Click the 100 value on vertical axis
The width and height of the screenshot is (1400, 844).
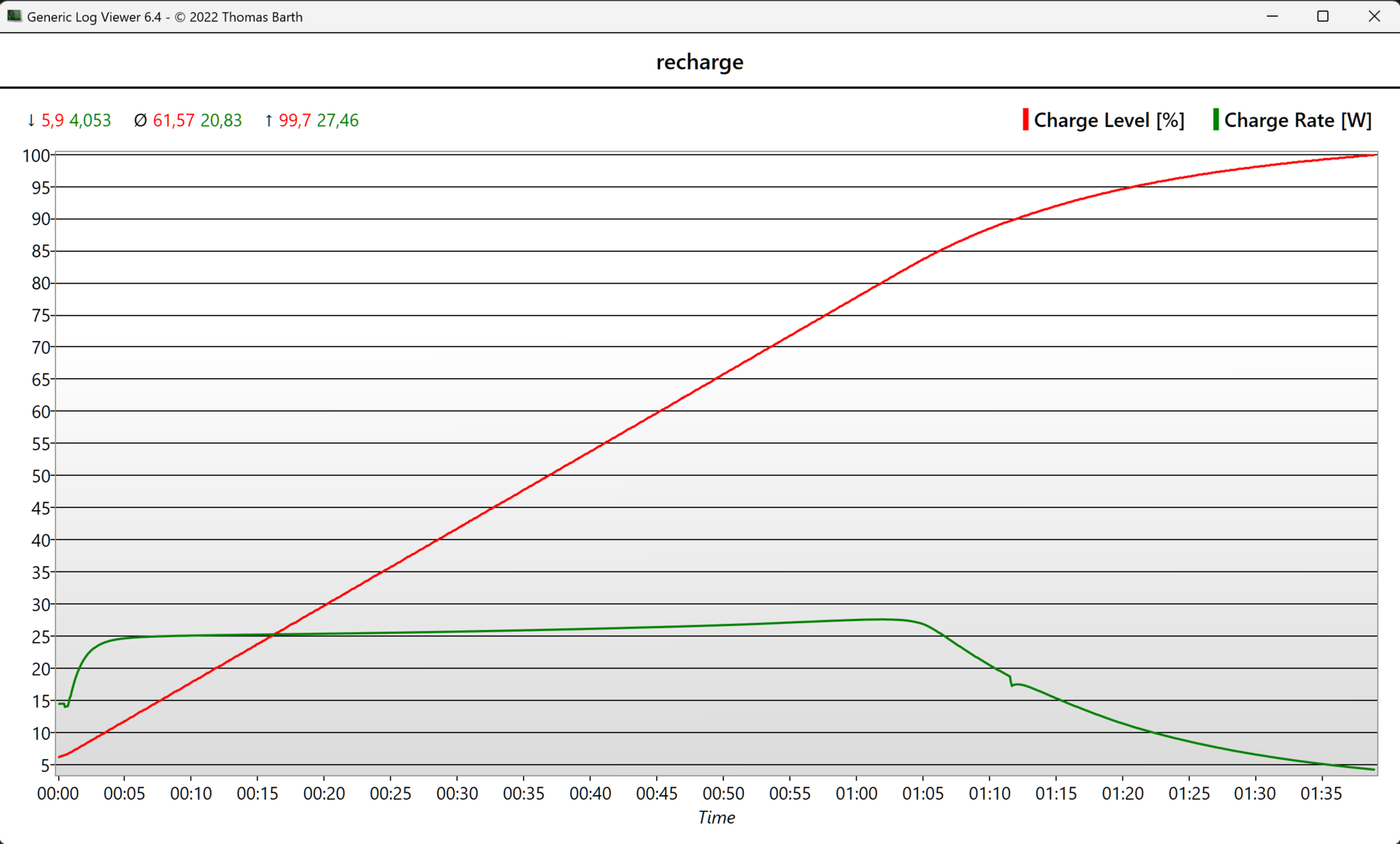(36, 156)
